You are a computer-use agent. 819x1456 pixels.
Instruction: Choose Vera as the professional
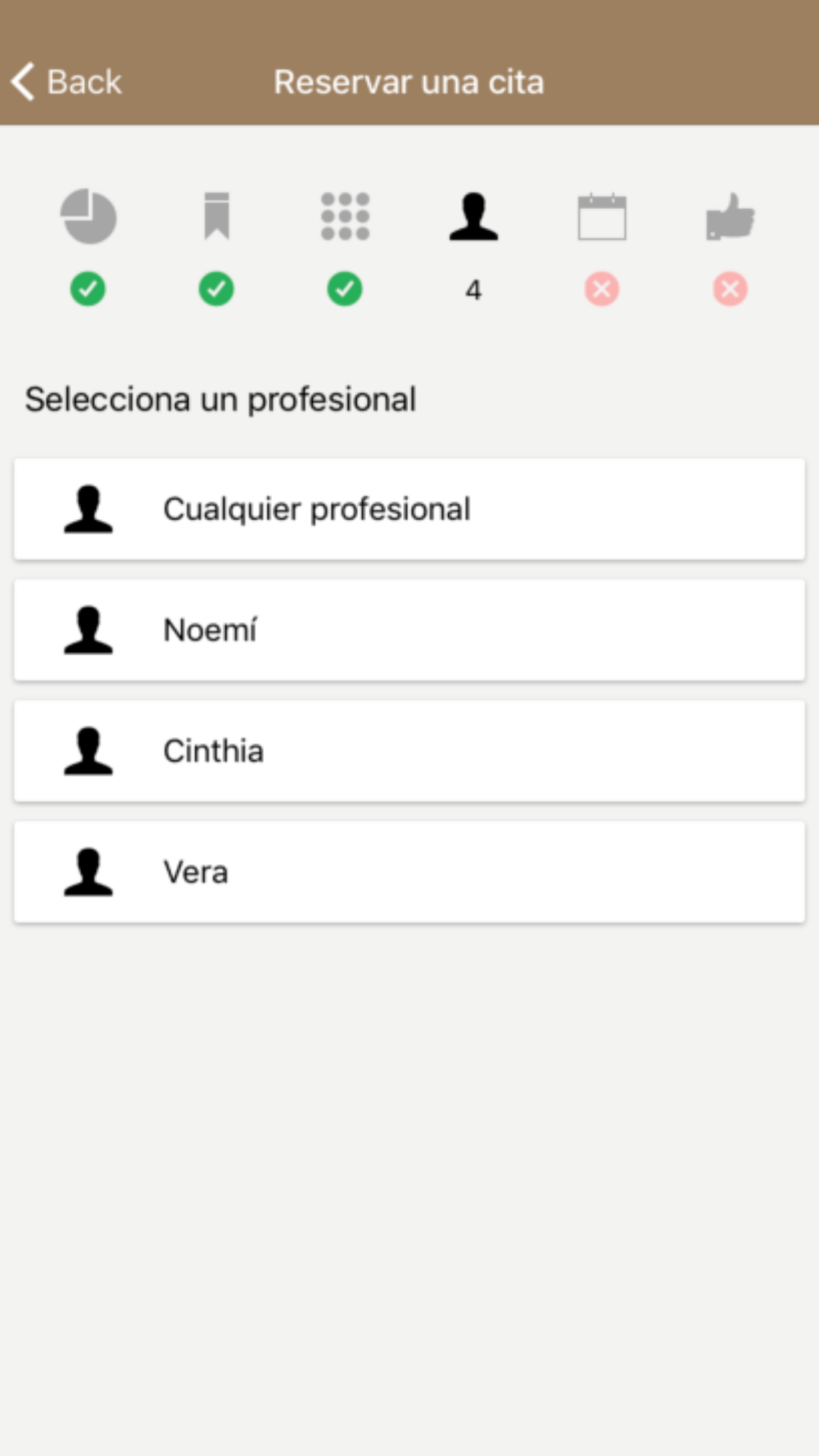tap(409, 872)
